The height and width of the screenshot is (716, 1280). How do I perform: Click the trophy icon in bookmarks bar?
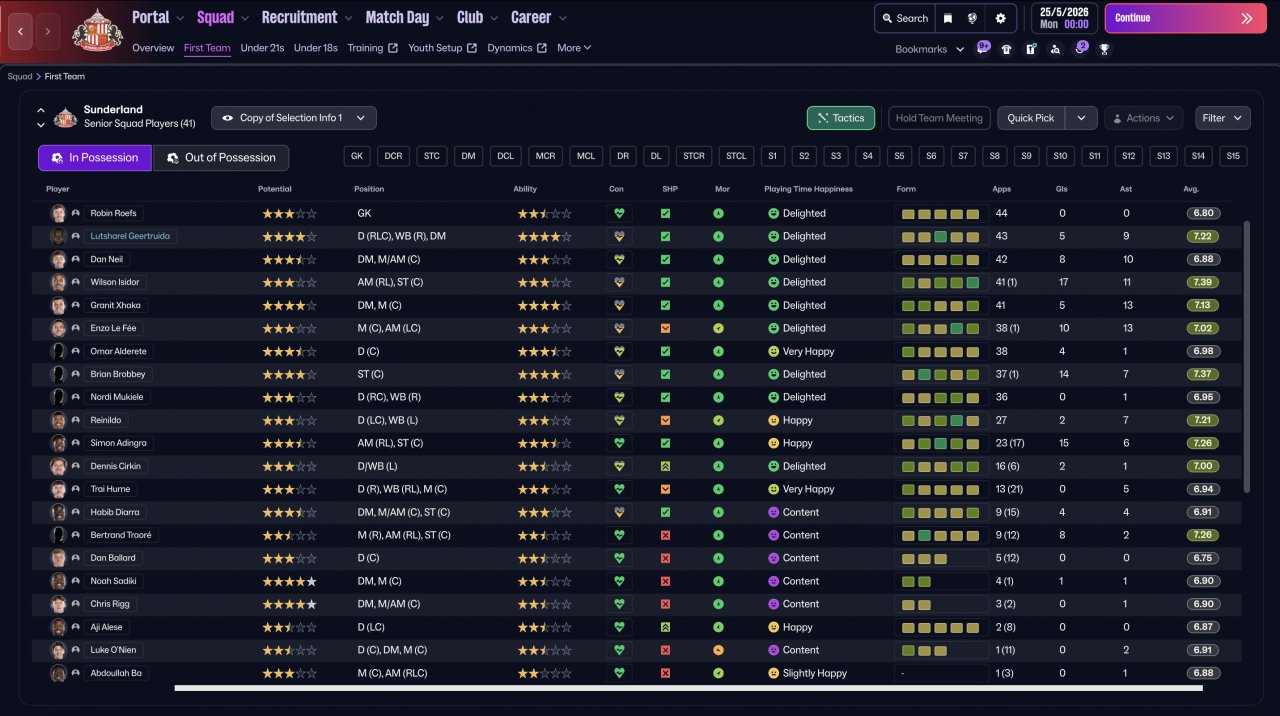tap(1104, 48)
